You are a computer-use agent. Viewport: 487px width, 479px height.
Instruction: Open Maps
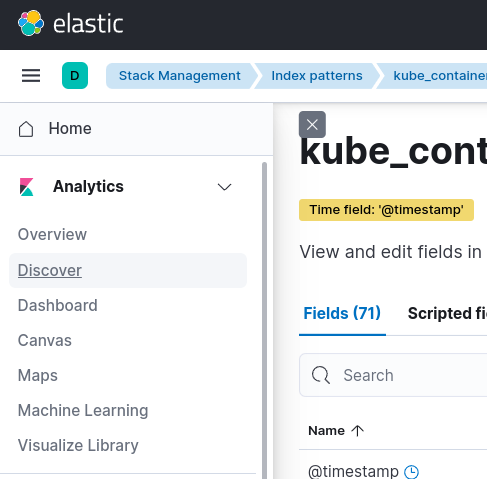[38, 375]
